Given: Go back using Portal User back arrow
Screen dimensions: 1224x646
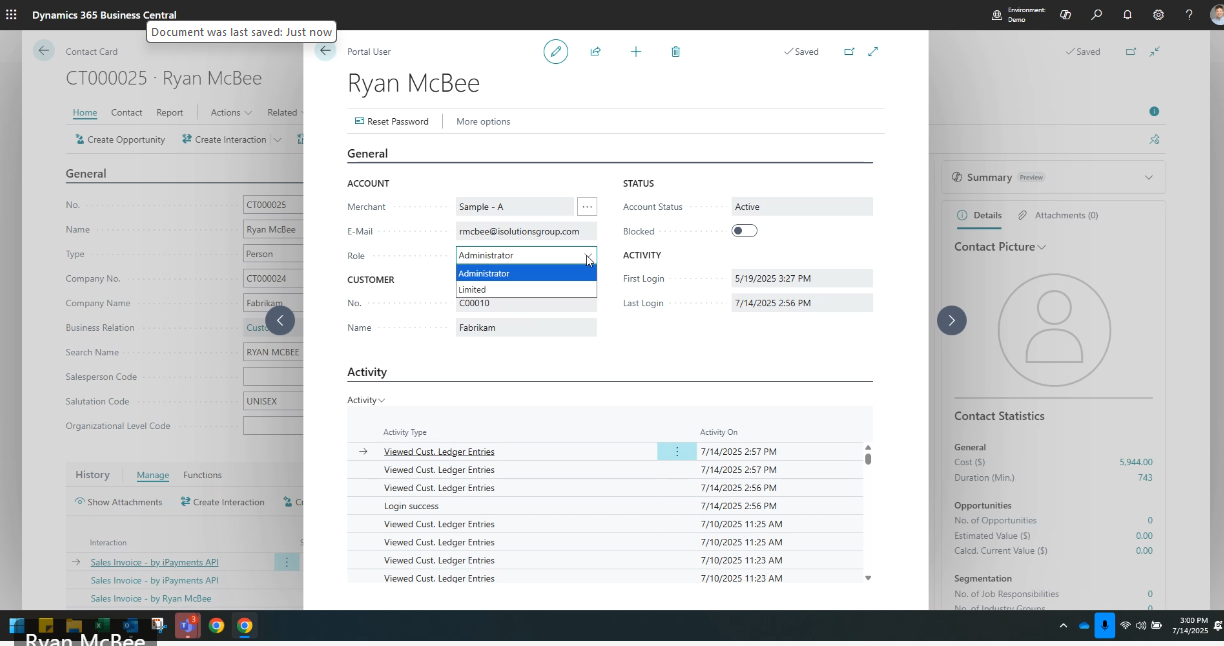Looking at the screenshot, I should (x=325, y=51).
